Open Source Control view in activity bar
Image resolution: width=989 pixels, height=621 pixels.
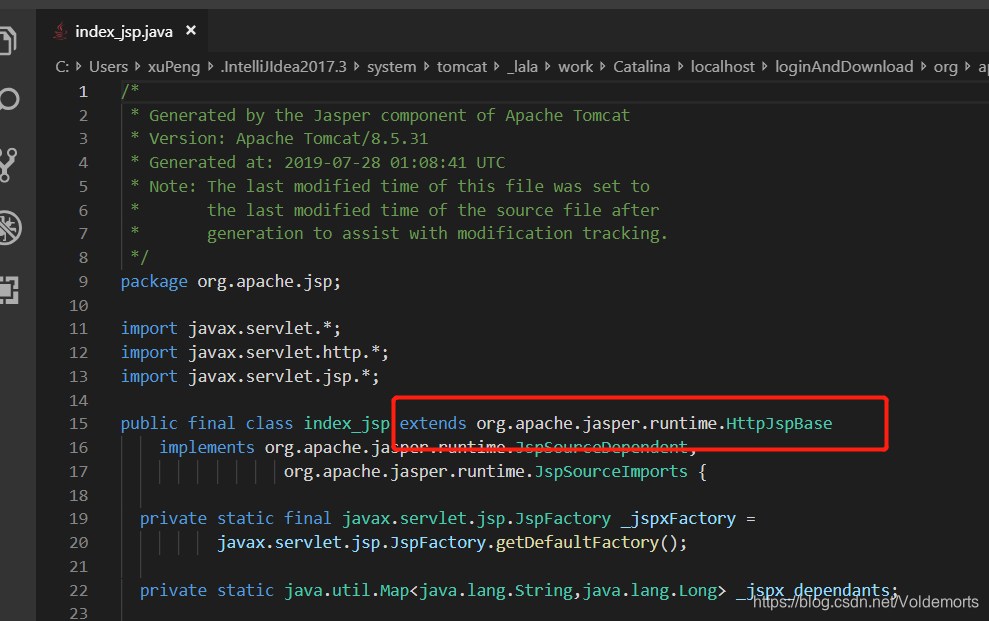(8, 165)
